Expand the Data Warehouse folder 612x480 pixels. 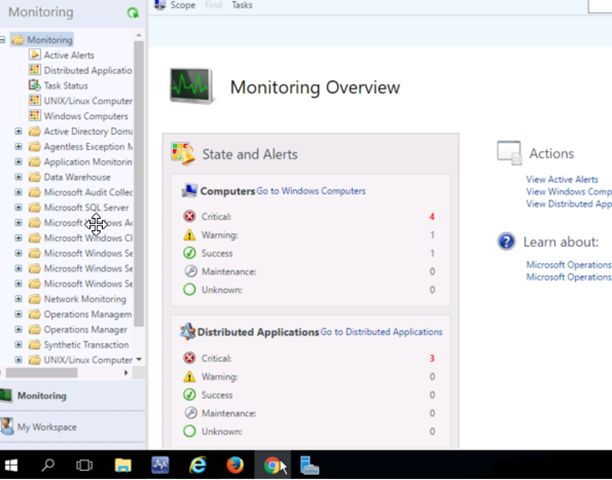tap(18, 177)
